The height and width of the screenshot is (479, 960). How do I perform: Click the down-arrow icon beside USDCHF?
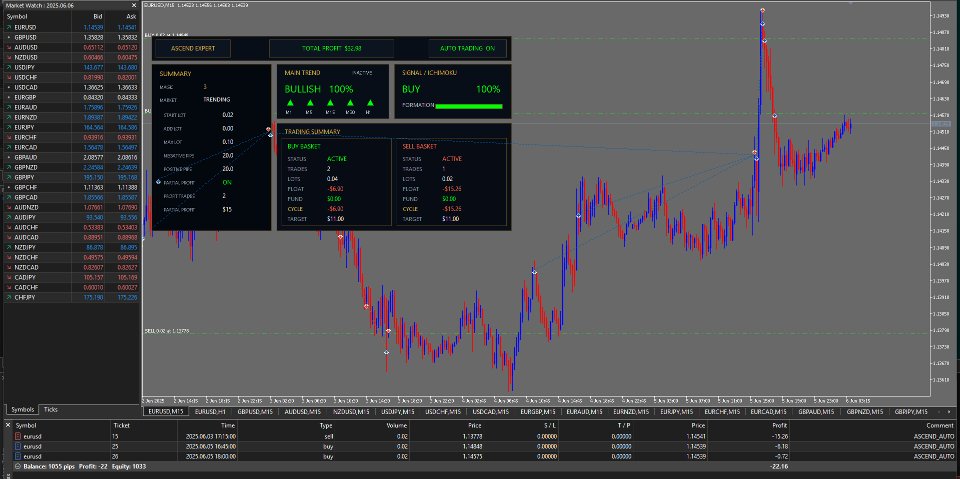[8, 77]
